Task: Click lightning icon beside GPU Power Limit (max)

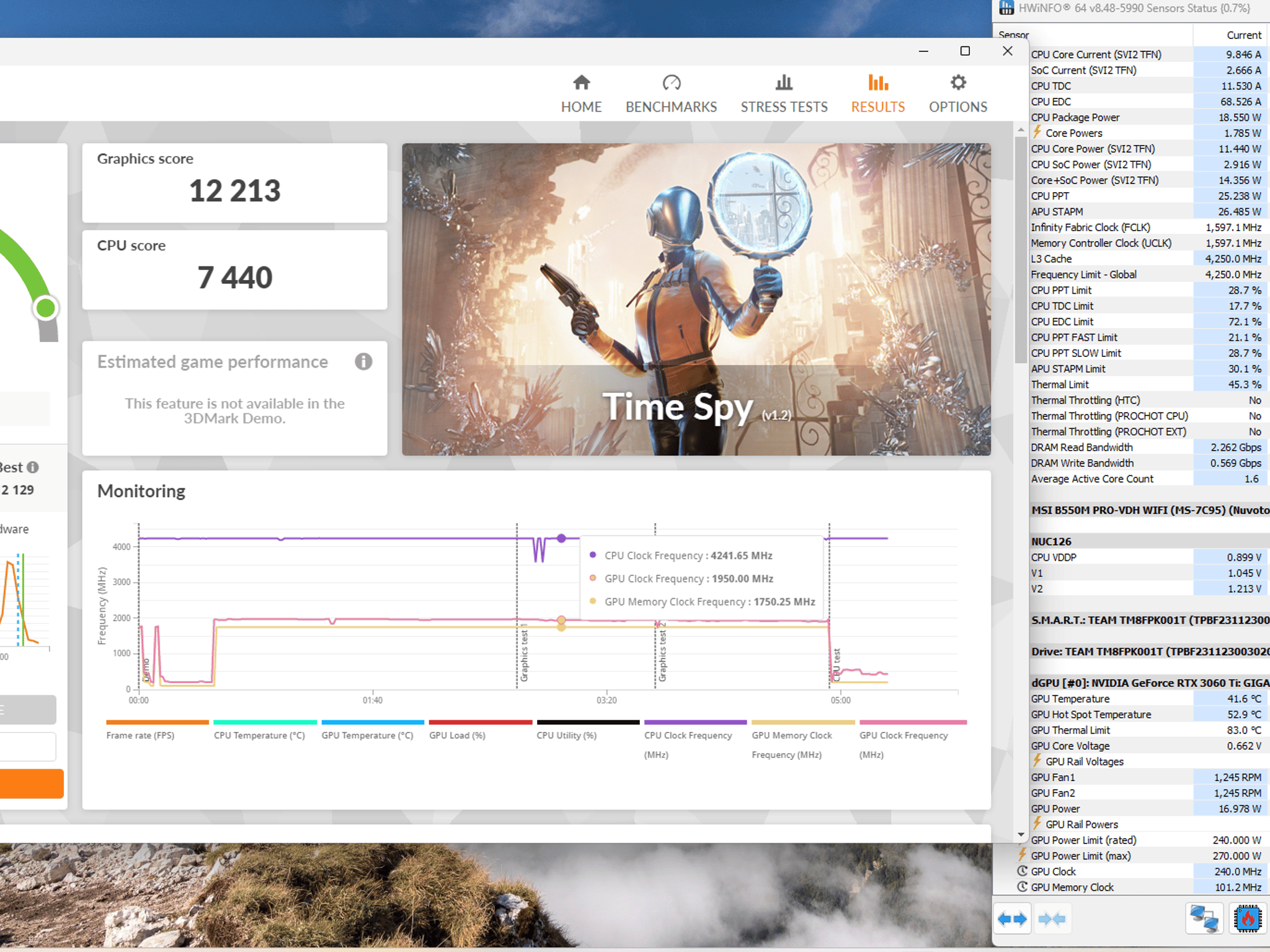Action: tap(1023, 855)
